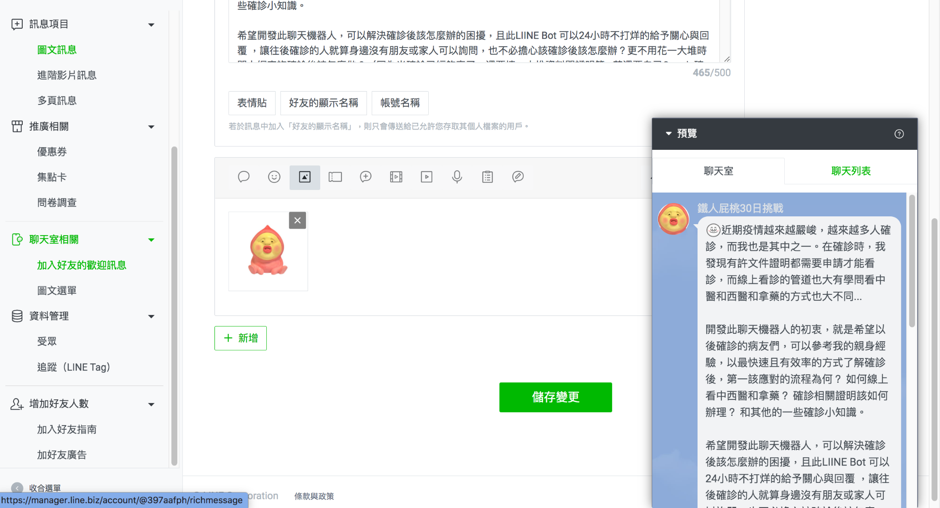
Task: Insert 帳號名稱 placeholder button
Action: (400, 103)
